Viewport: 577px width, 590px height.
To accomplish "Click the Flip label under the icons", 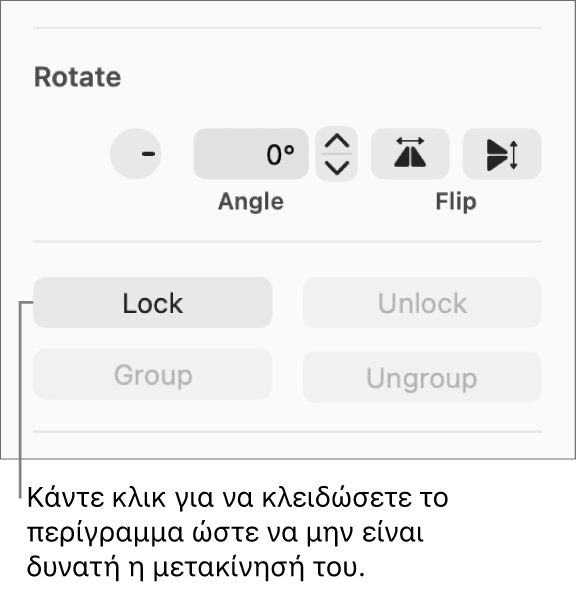I will [x=456, y=202].
